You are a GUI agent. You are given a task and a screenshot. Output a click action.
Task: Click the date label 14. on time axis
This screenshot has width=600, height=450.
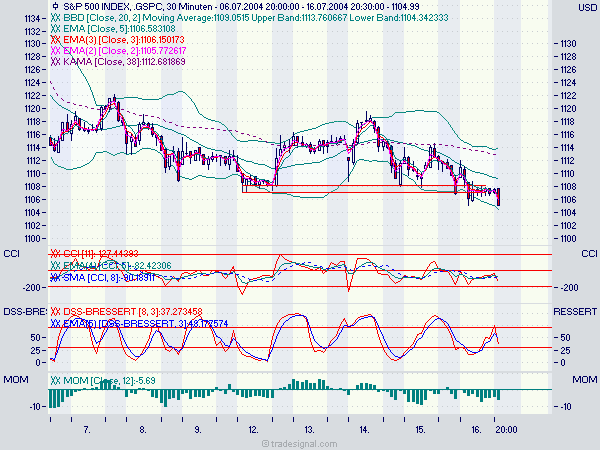365,430
